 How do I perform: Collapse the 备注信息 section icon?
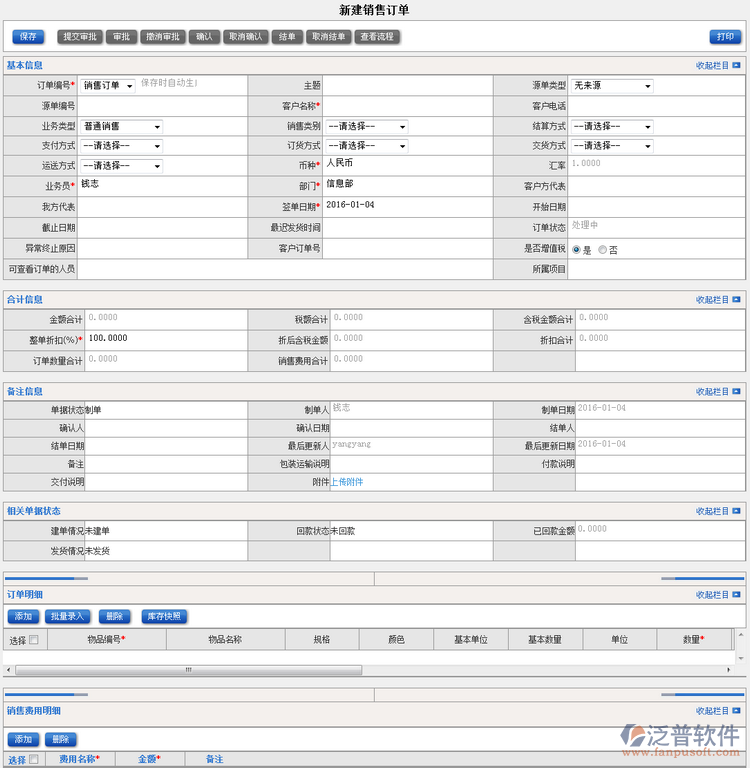(x=736, y=391)
